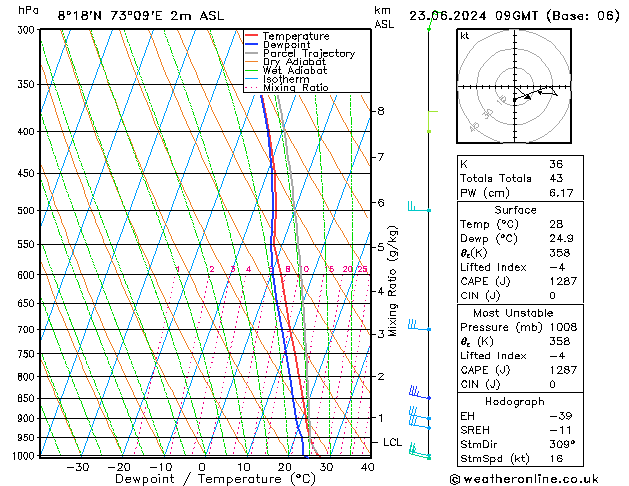
Task: Click the PW (cm) value 6.17
Action: (x=561, y=193)
